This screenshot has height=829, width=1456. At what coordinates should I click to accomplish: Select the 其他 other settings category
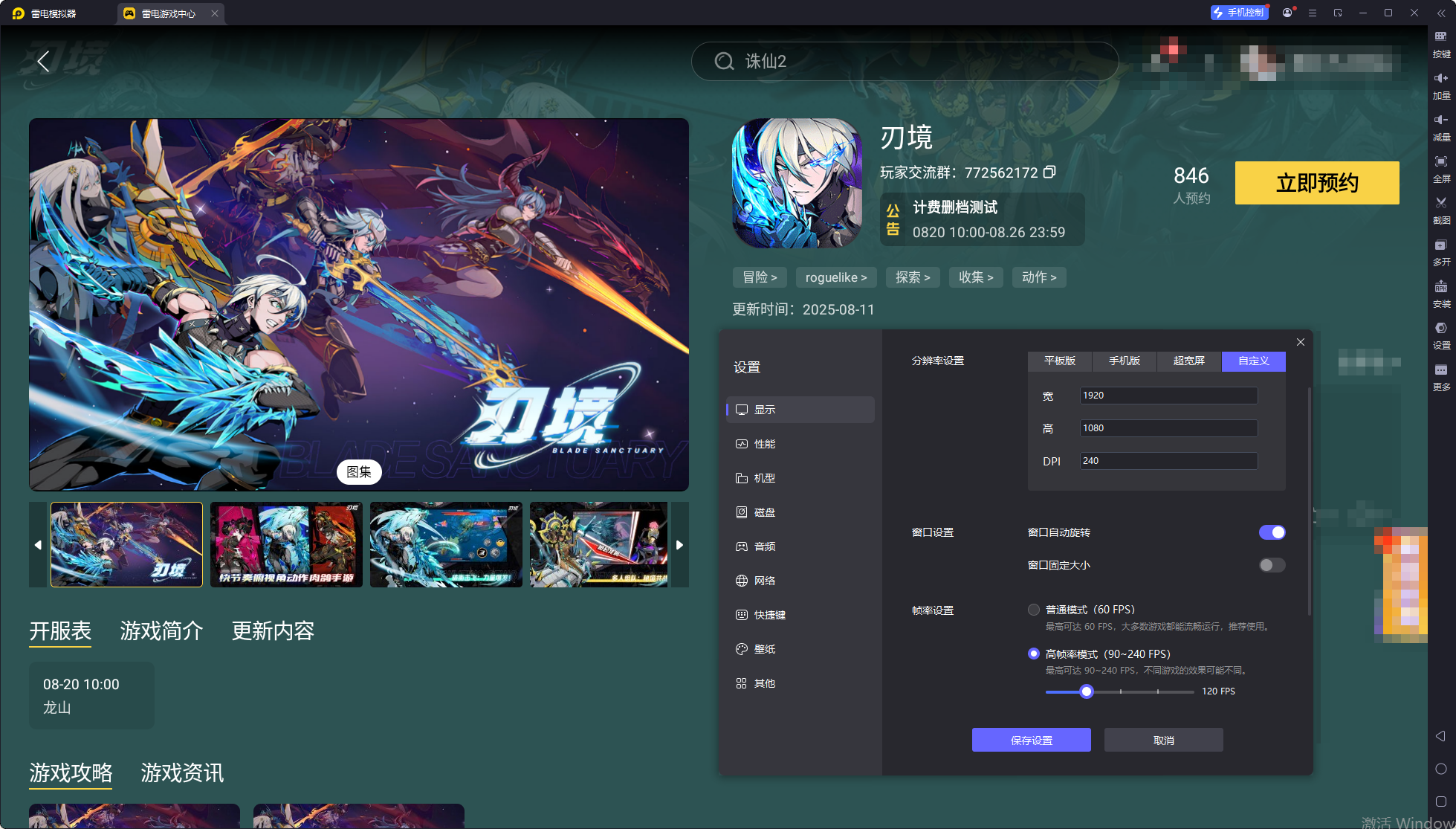pos(800,683)
